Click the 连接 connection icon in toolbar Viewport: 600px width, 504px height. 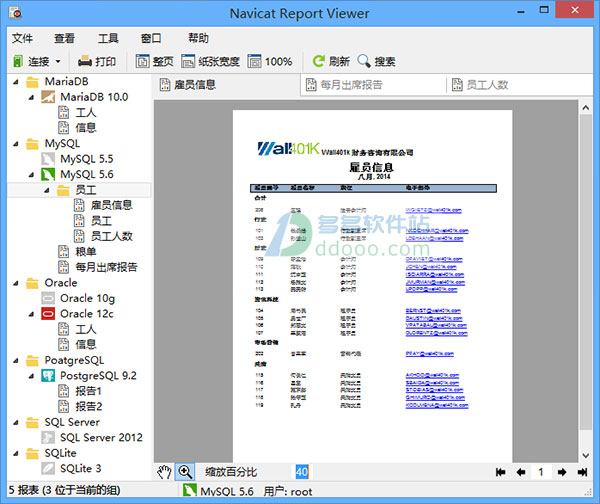[18, 61]
